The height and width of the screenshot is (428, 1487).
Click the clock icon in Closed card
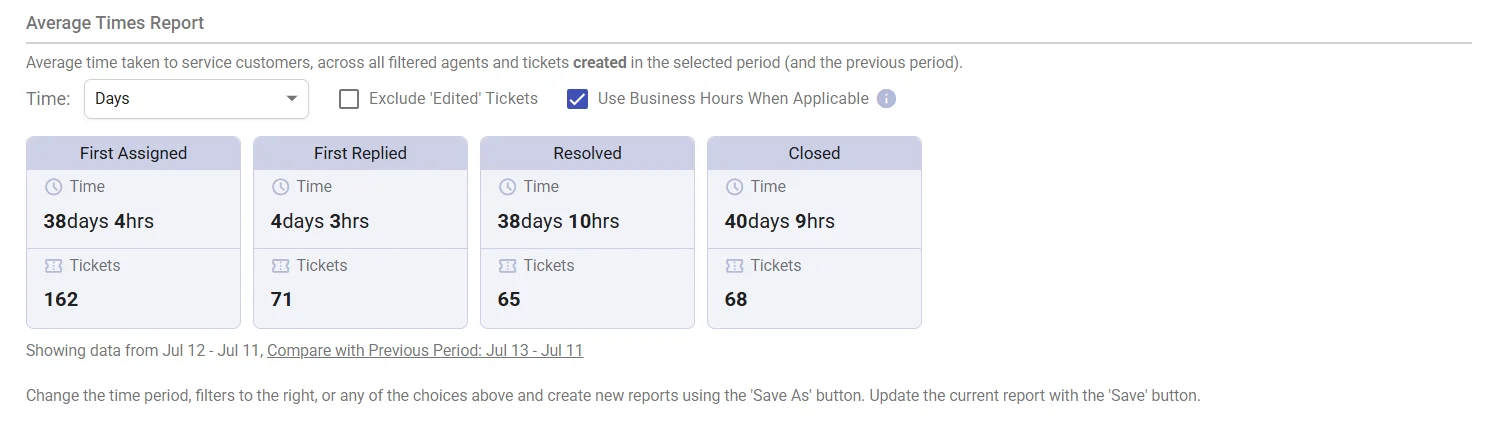[734, 187]
